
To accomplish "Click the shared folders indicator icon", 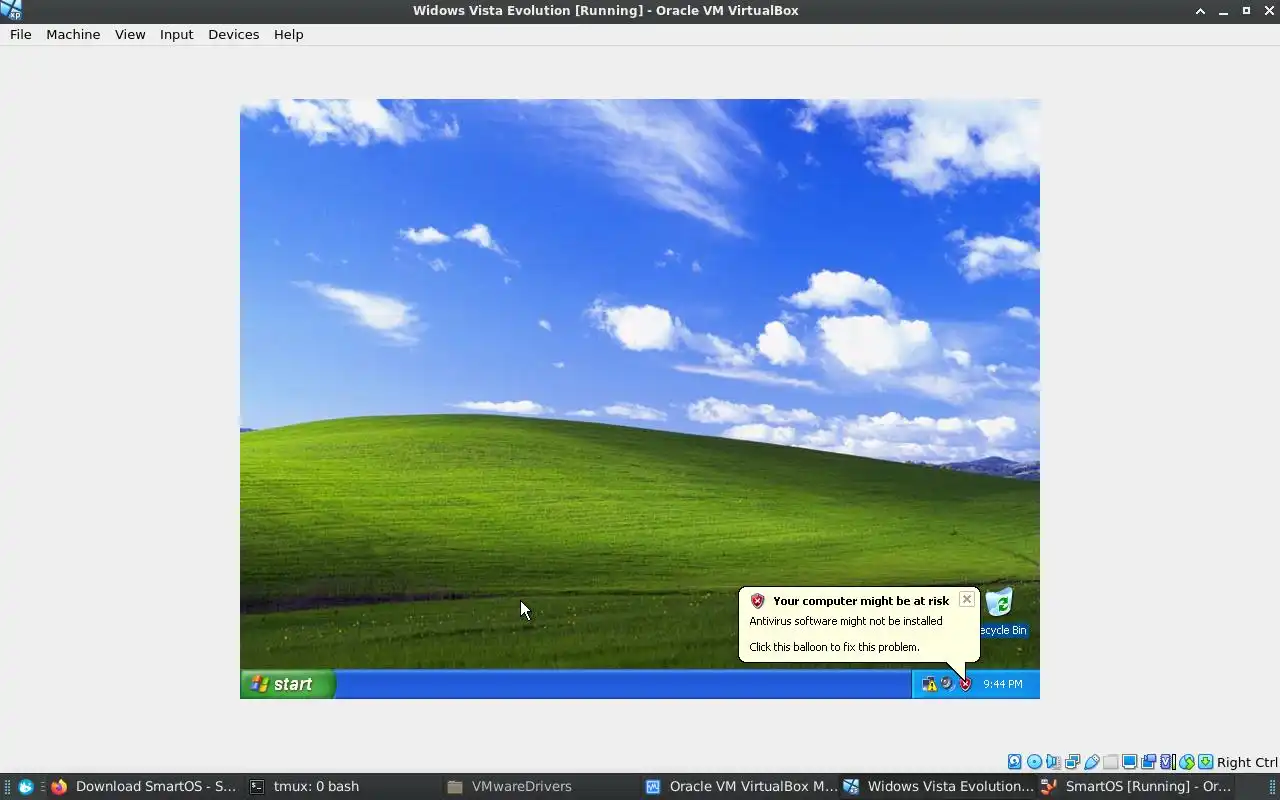I will point(1110,762).
